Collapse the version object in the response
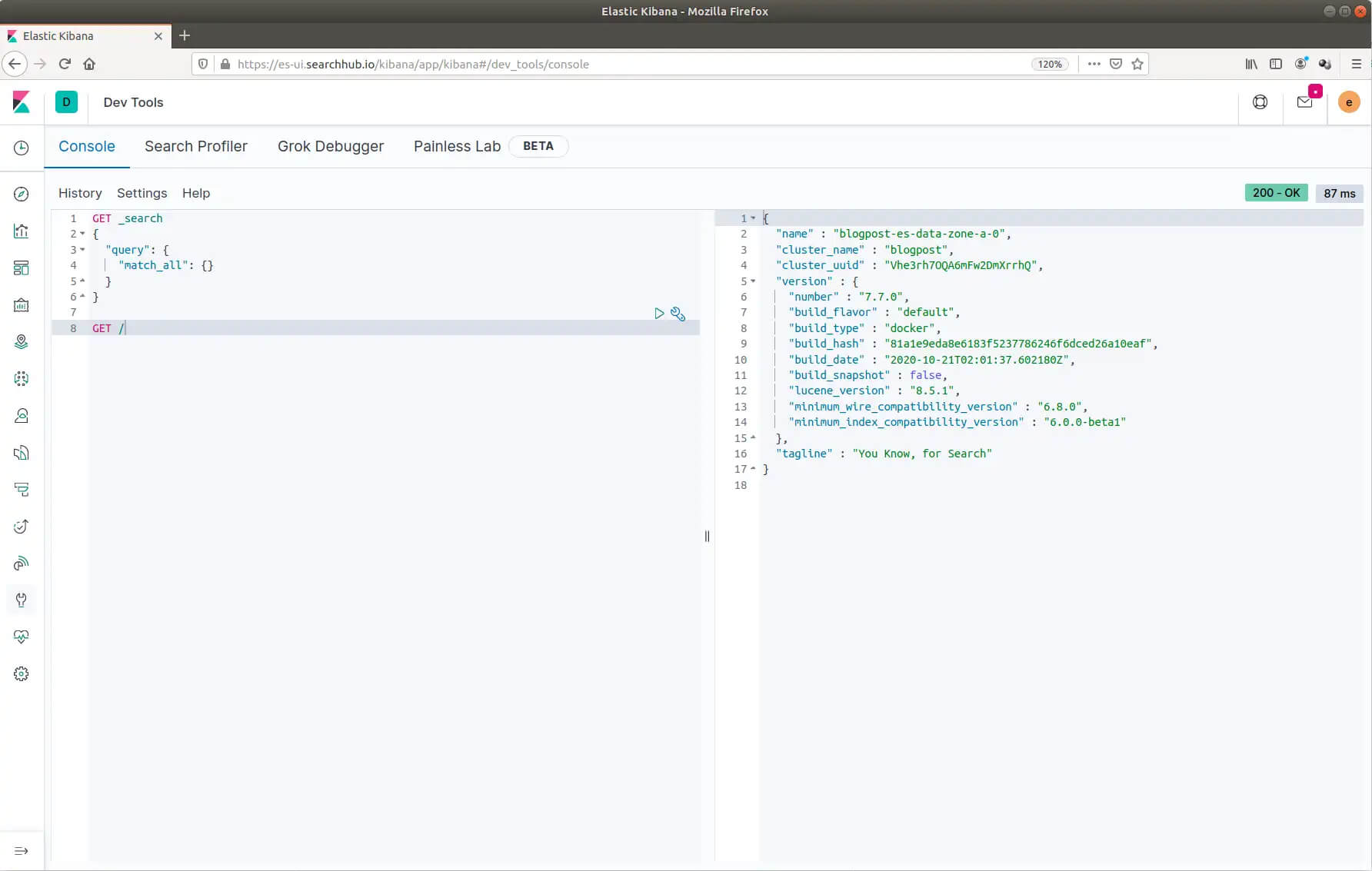 752,281
